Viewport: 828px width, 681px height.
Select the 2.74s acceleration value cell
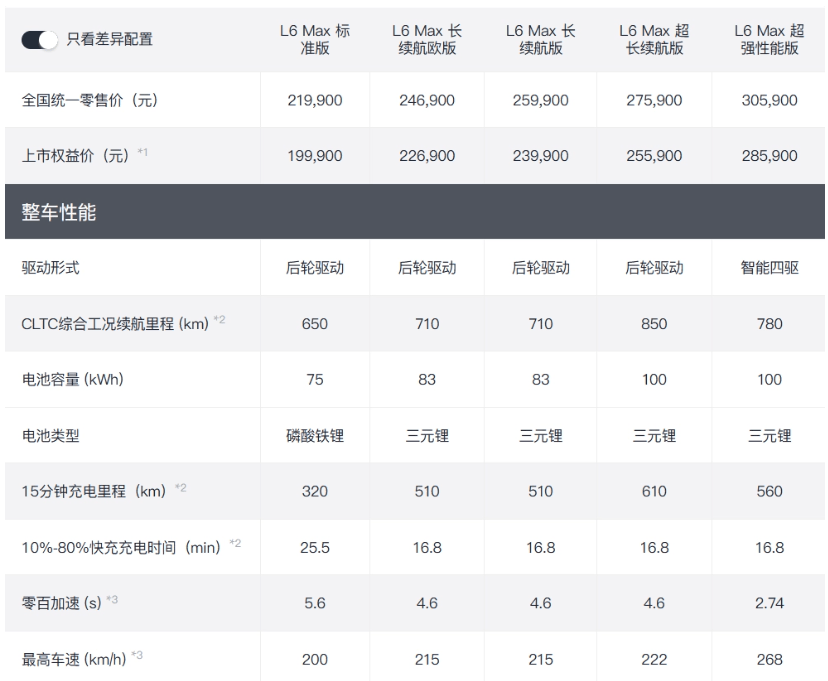coord(768,603)
